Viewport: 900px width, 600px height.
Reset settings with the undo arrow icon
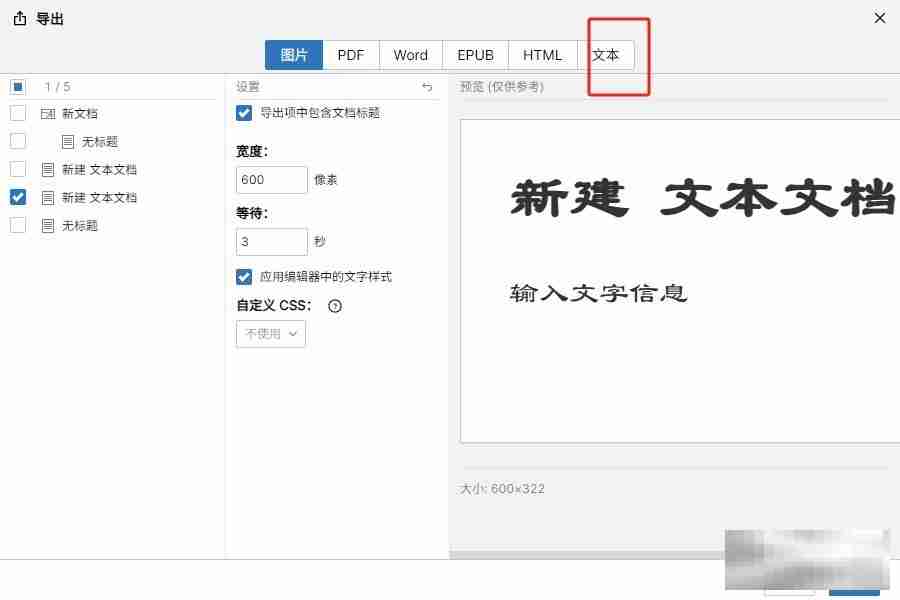427,87
